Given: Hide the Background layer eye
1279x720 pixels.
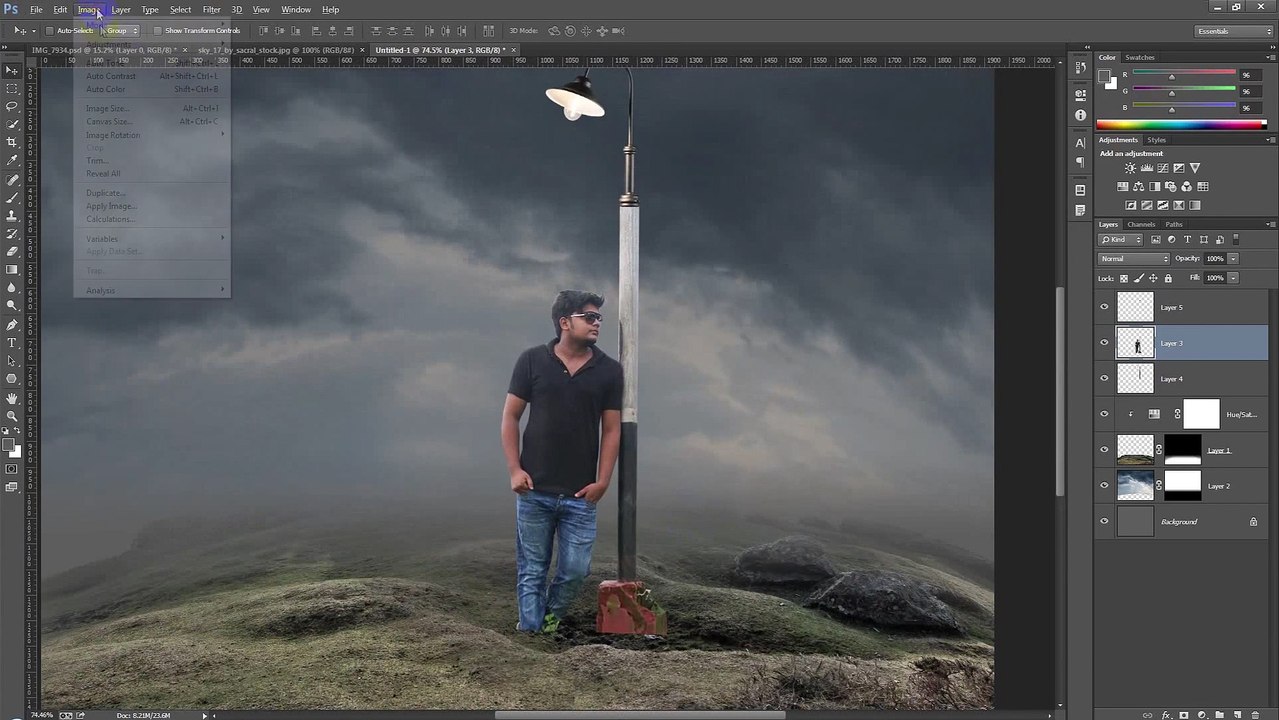Looking at the screenshot, I should [x=1104, y=521].
